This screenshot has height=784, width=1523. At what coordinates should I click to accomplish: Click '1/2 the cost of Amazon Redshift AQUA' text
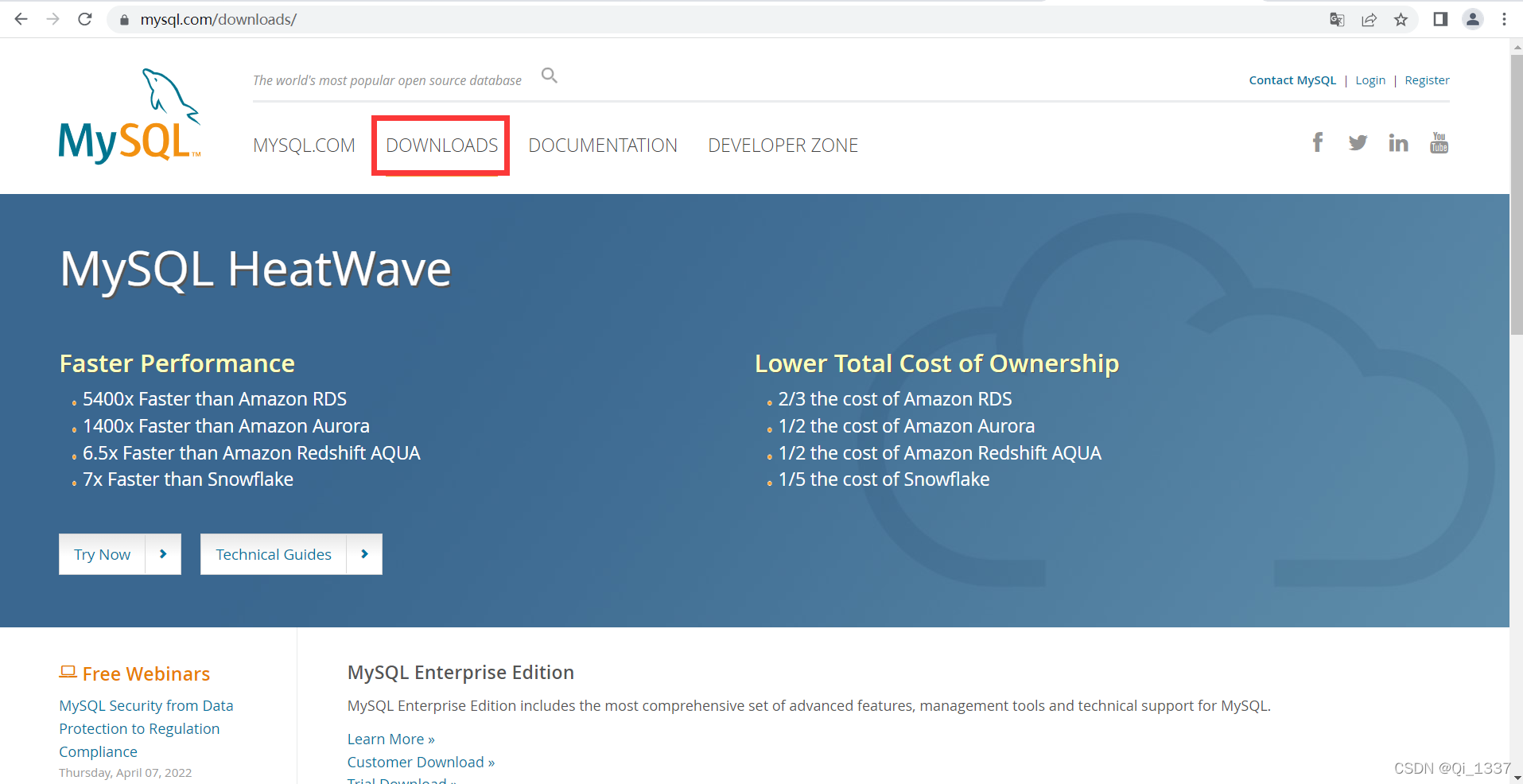pos(939,453)
